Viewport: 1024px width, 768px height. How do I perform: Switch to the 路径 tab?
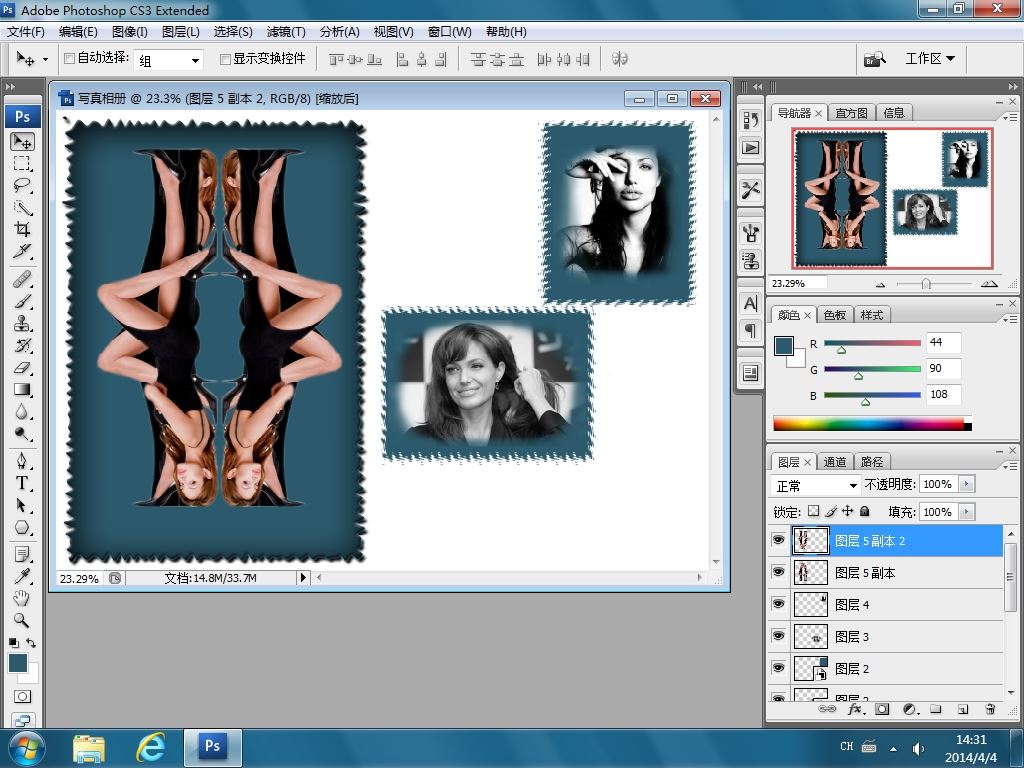tap(871, 462)
